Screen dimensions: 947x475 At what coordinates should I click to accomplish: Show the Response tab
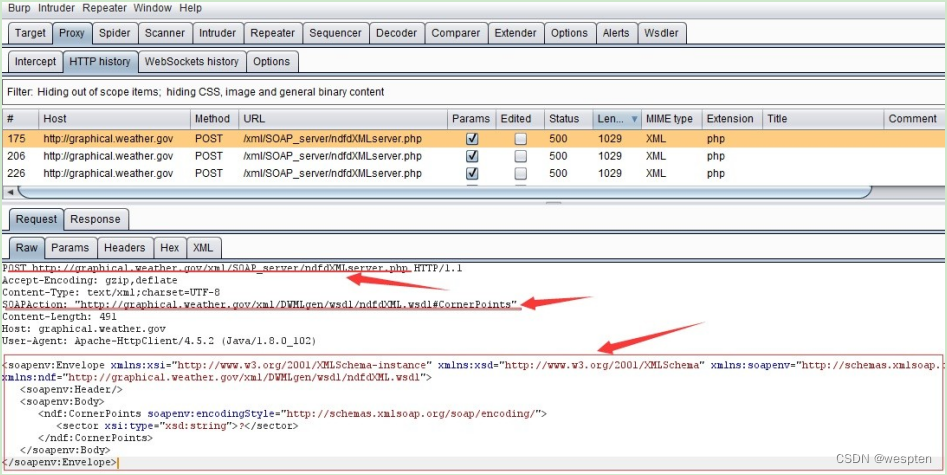coord(95,219)
